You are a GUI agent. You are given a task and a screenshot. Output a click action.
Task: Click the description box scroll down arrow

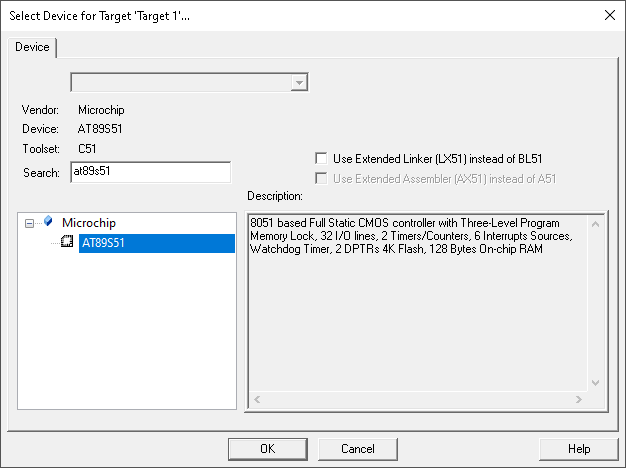pyautogui.click(x=598, y=382)
